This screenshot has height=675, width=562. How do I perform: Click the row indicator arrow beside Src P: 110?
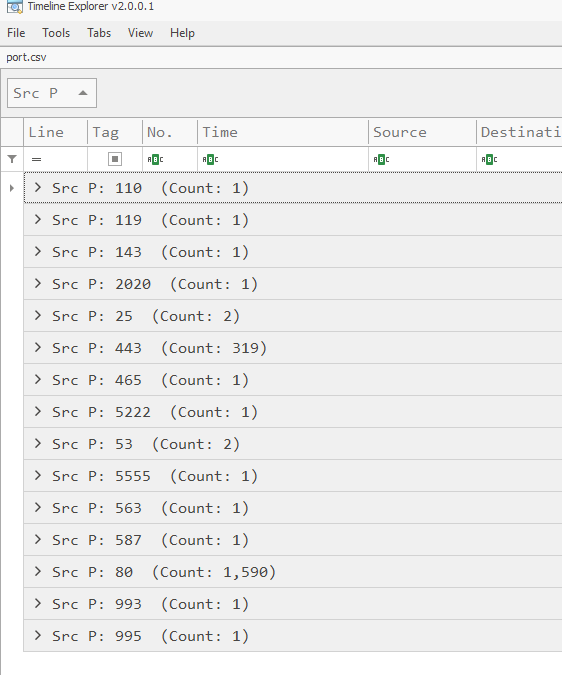[x=12, y=188]
